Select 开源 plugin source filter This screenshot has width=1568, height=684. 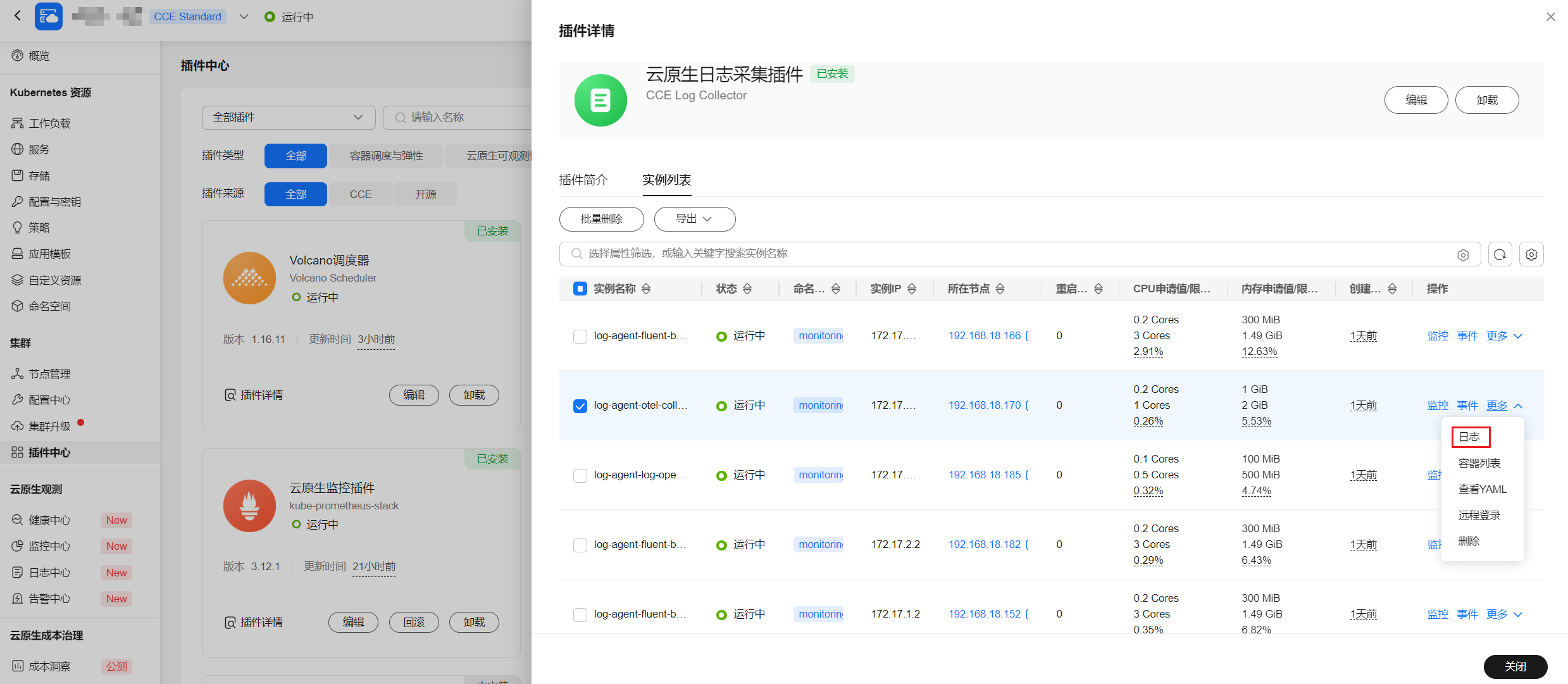425,194
